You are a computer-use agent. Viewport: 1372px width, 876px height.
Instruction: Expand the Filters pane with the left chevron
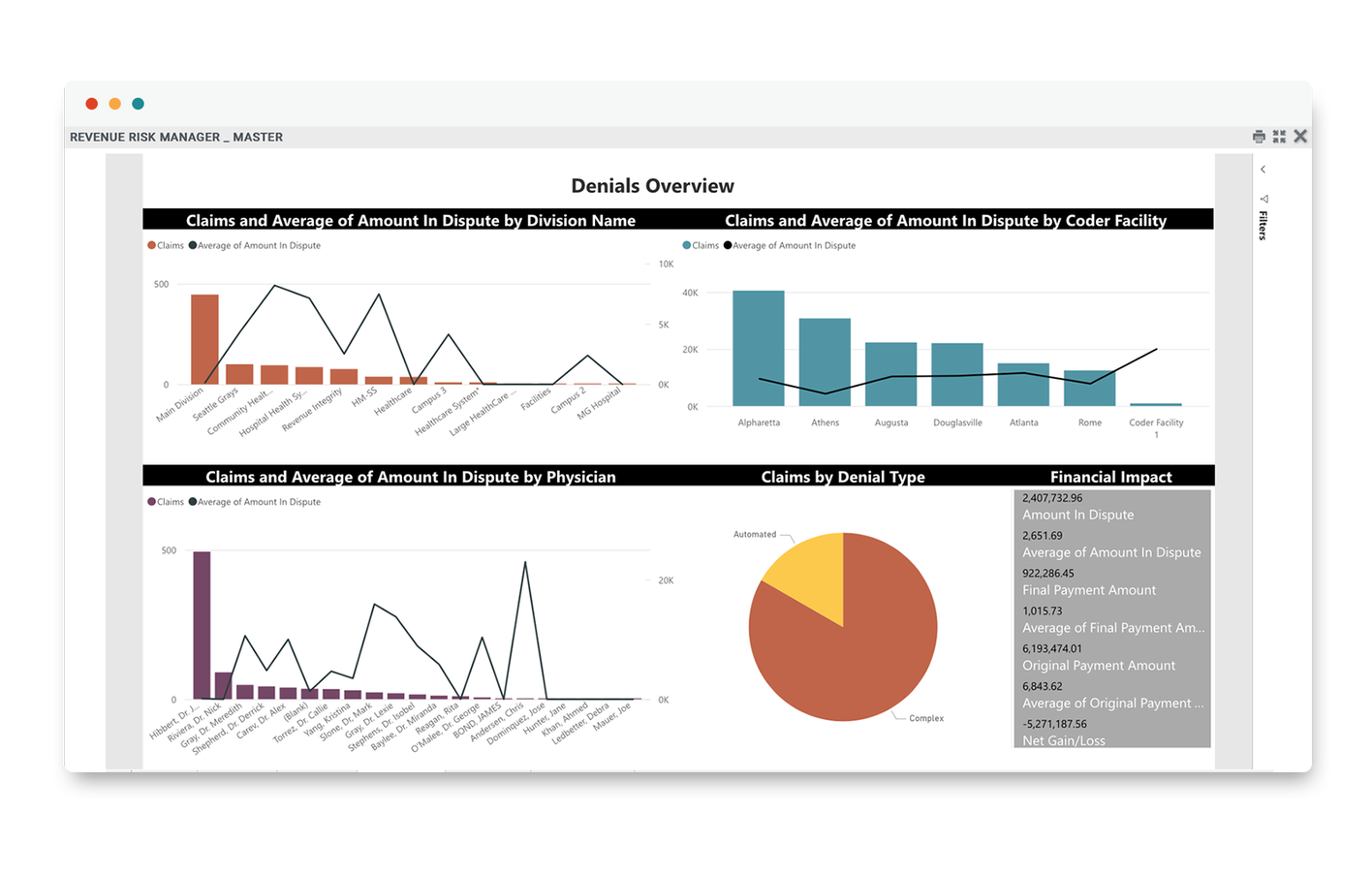pos(1263,169)
